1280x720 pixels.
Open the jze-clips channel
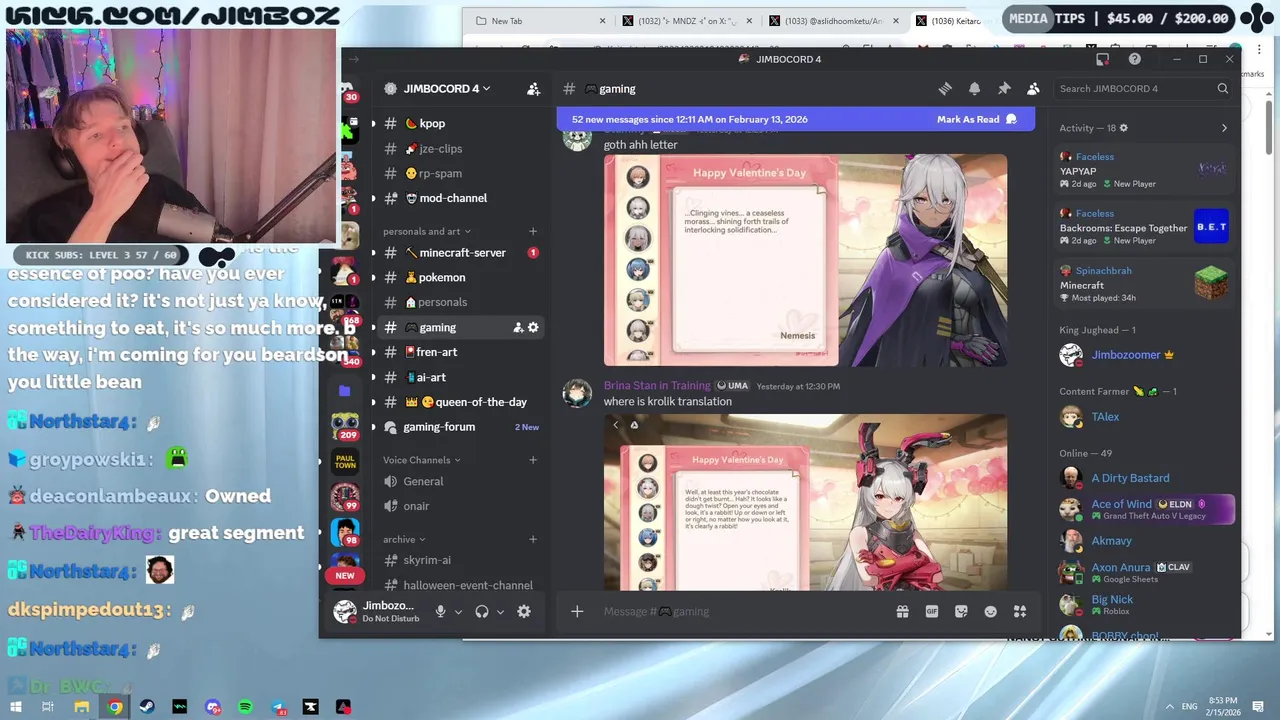click(x=460, y=149)
